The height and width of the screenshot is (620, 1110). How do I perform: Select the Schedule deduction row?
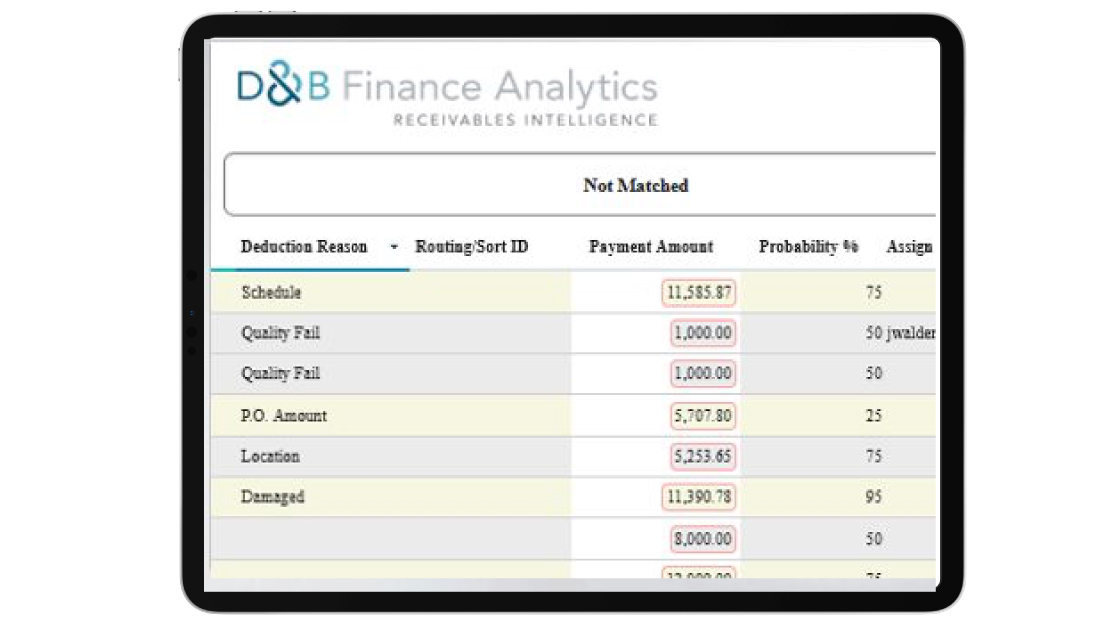pyautogui.click(x=271, y=293)
